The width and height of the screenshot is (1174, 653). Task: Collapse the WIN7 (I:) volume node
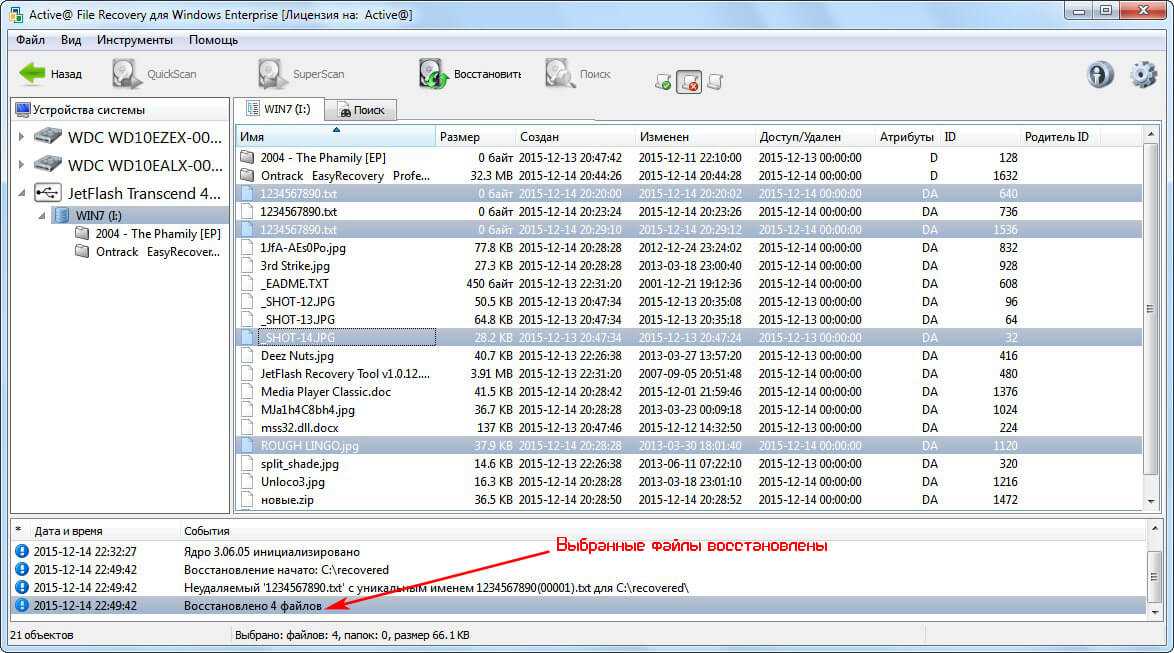42,216
